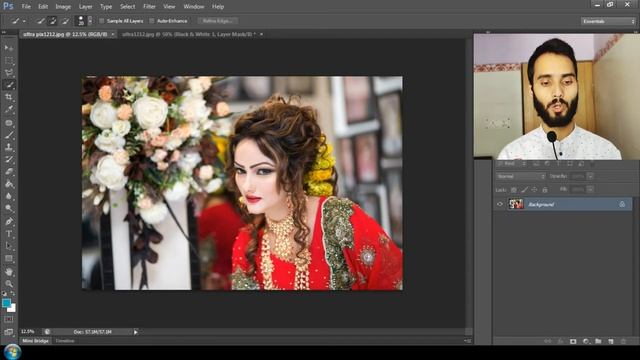Select the Paint Bucket tool

pyautogui.click(x=9, y=184)
